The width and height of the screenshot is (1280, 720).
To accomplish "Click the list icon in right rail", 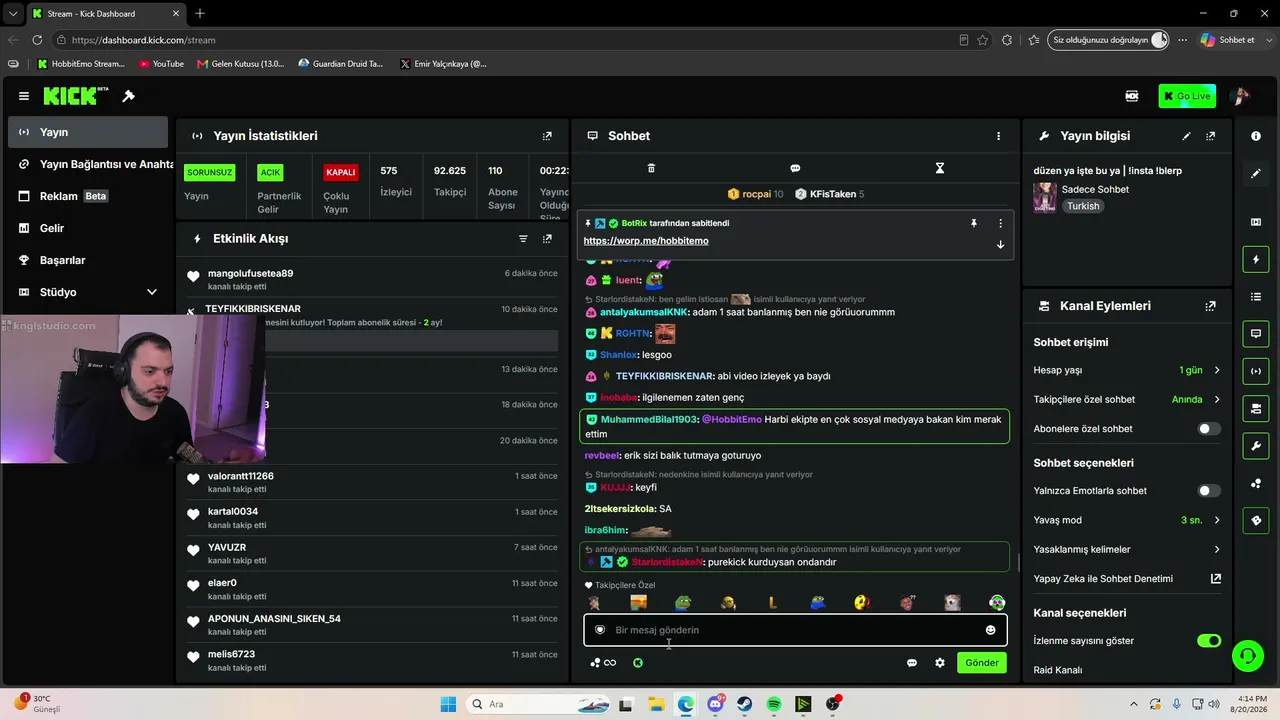I will click(1256, 297).
